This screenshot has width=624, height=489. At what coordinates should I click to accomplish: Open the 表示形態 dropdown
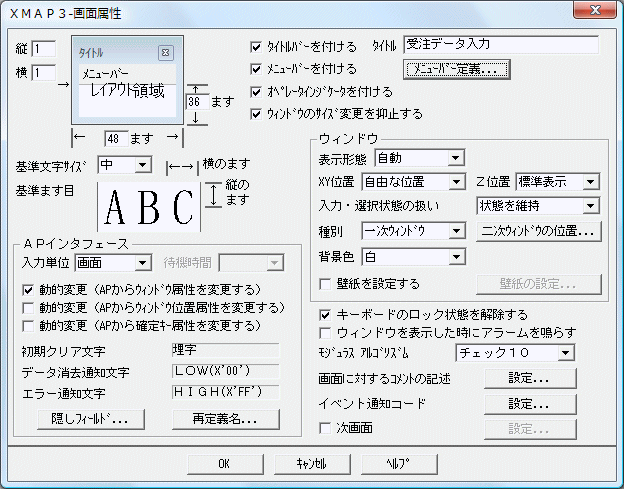pyautogui.click(x=419, y=158)
